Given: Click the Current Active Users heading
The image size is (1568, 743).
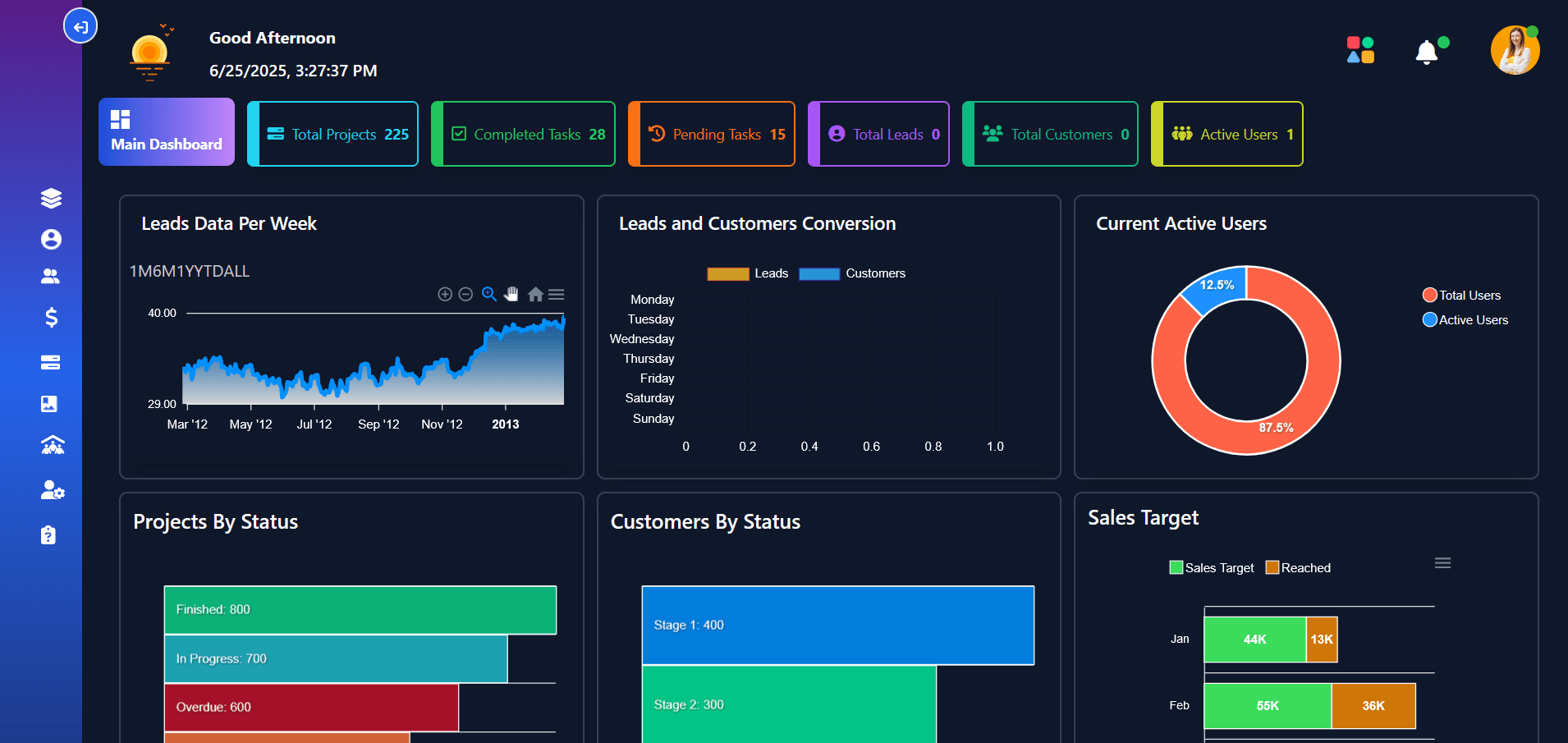Looking at the screenshot, I should click(1181, 223).
